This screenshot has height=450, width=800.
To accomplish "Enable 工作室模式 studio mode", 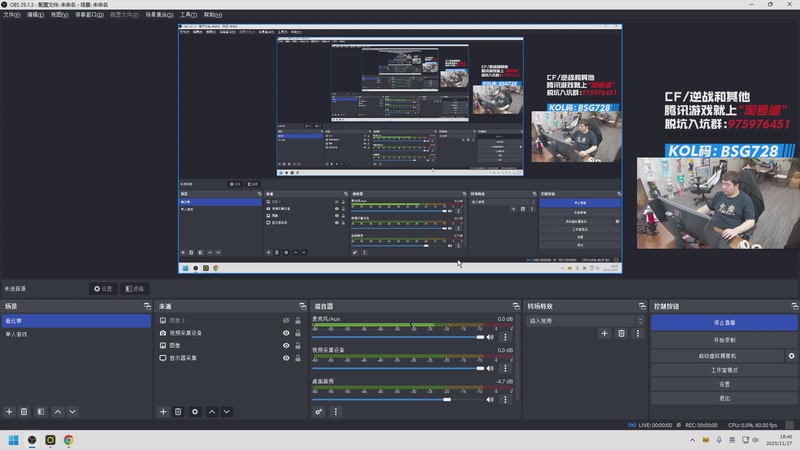I will [724, 370].
